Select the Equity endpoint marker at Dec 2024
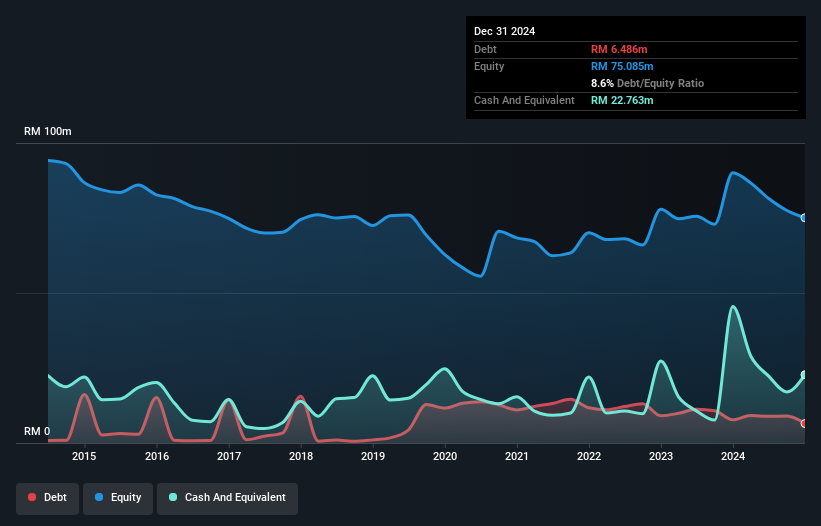Image resolution: width=821 pixels, height=526 pixels. click(804, 218)
